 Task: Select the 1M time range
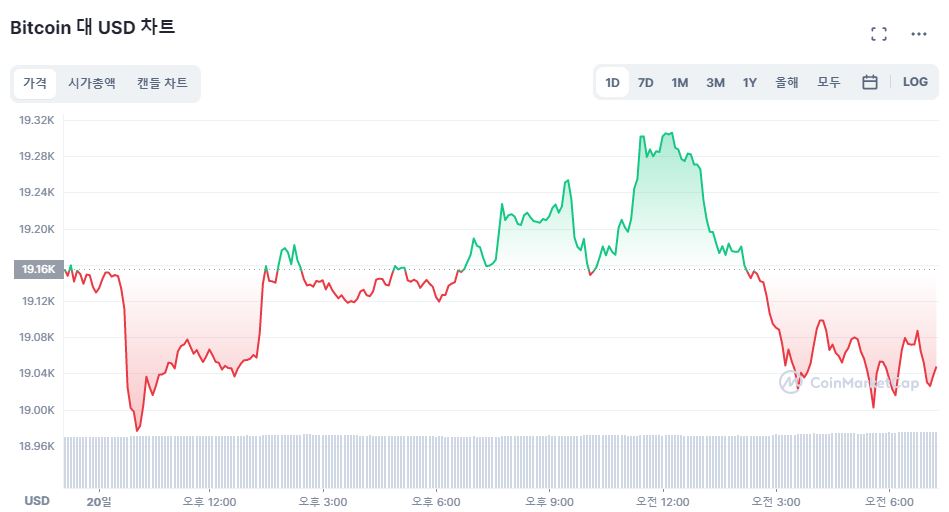click(x=680, y=82)
